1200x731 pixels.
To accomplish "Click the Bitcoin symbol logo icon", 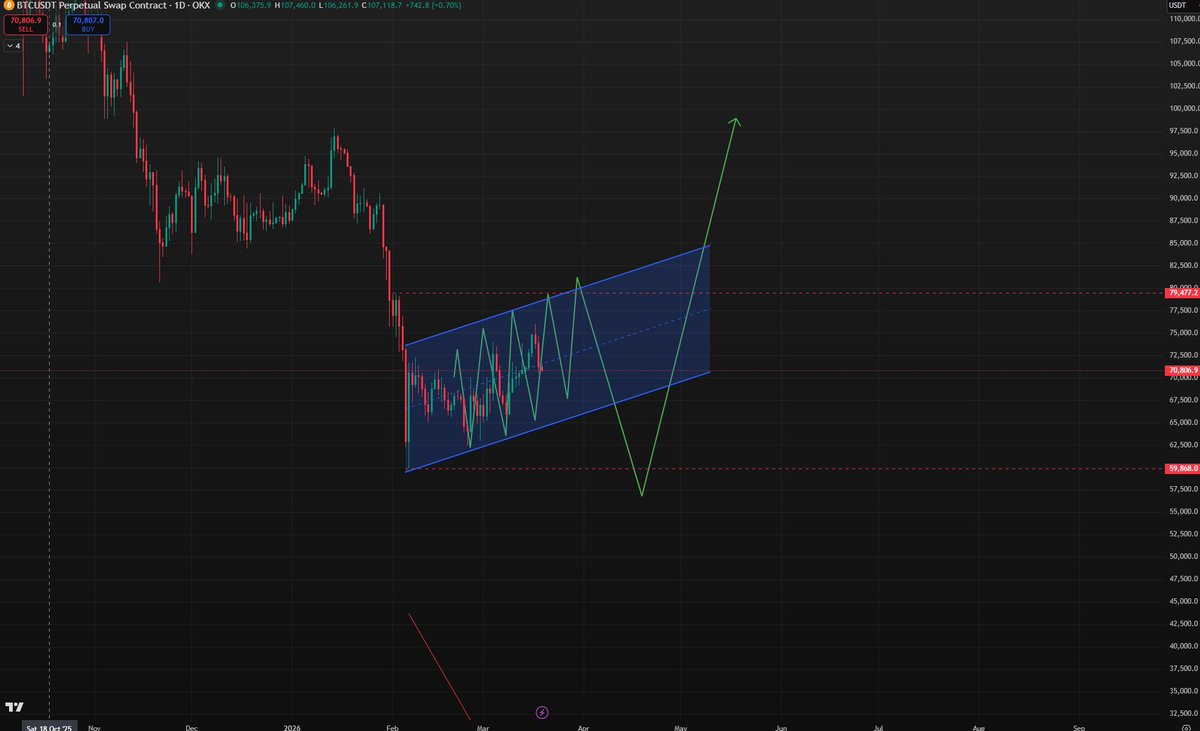I will coord(8,5).
